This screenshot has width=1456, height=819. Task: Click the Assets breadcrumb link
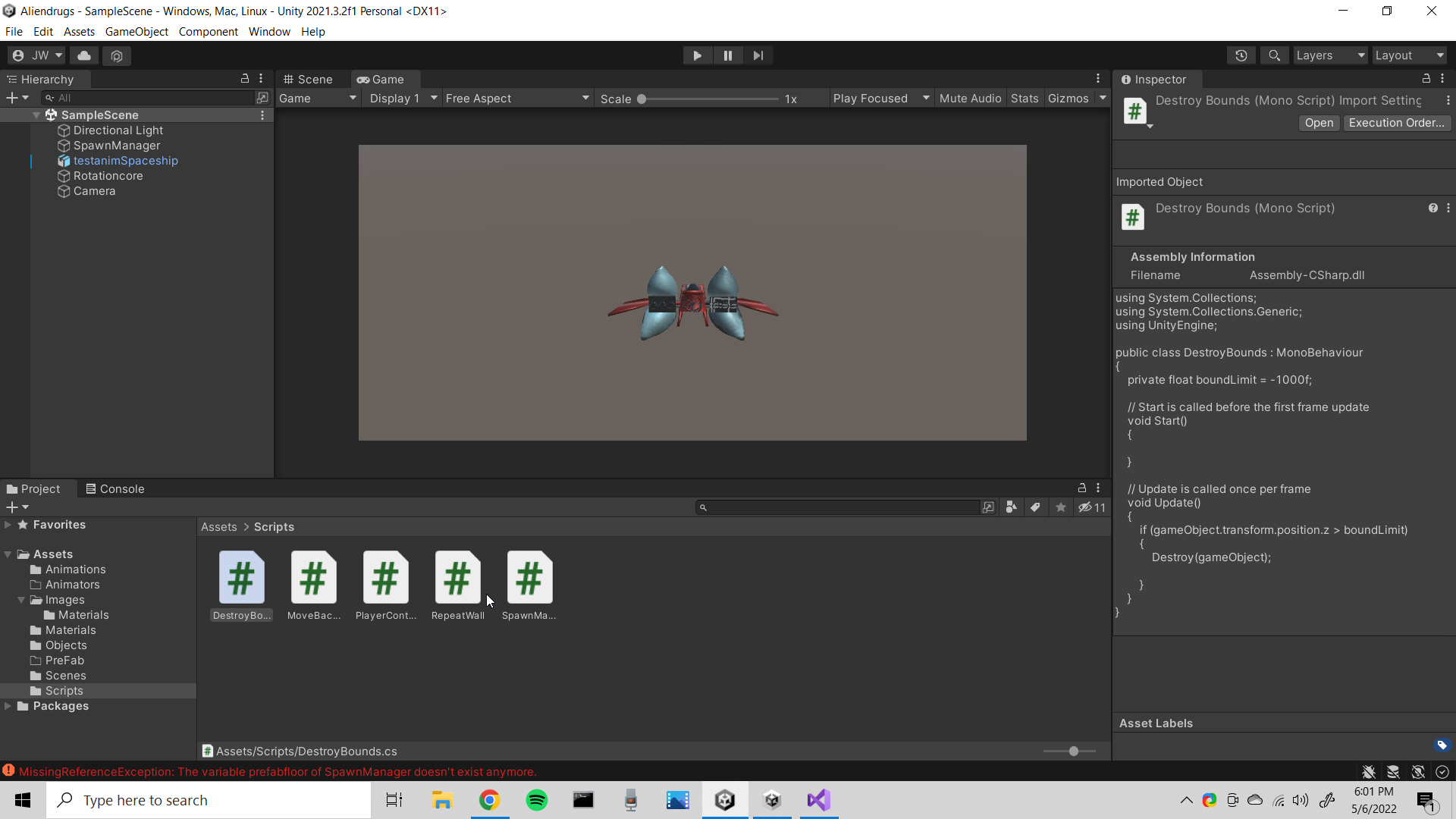[218, 527]
